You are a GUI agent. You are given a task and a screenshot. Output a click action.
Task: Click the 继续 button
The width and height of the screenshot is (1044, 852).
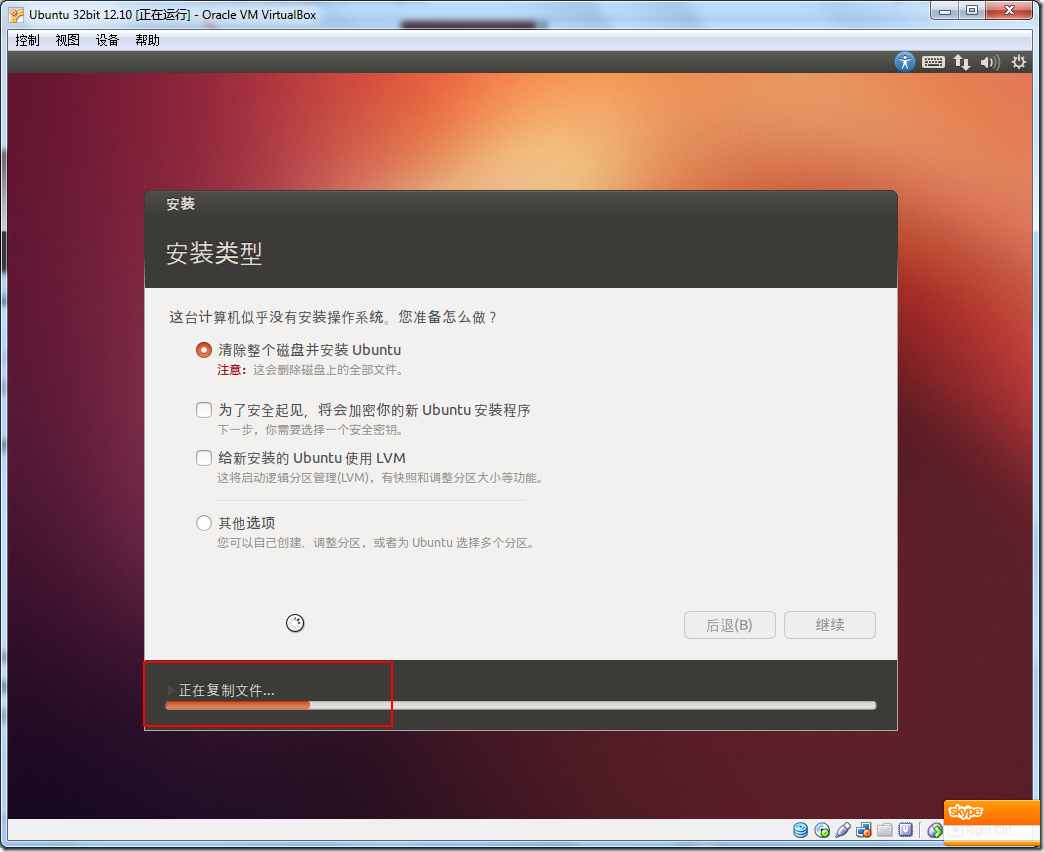click(830, 624)
